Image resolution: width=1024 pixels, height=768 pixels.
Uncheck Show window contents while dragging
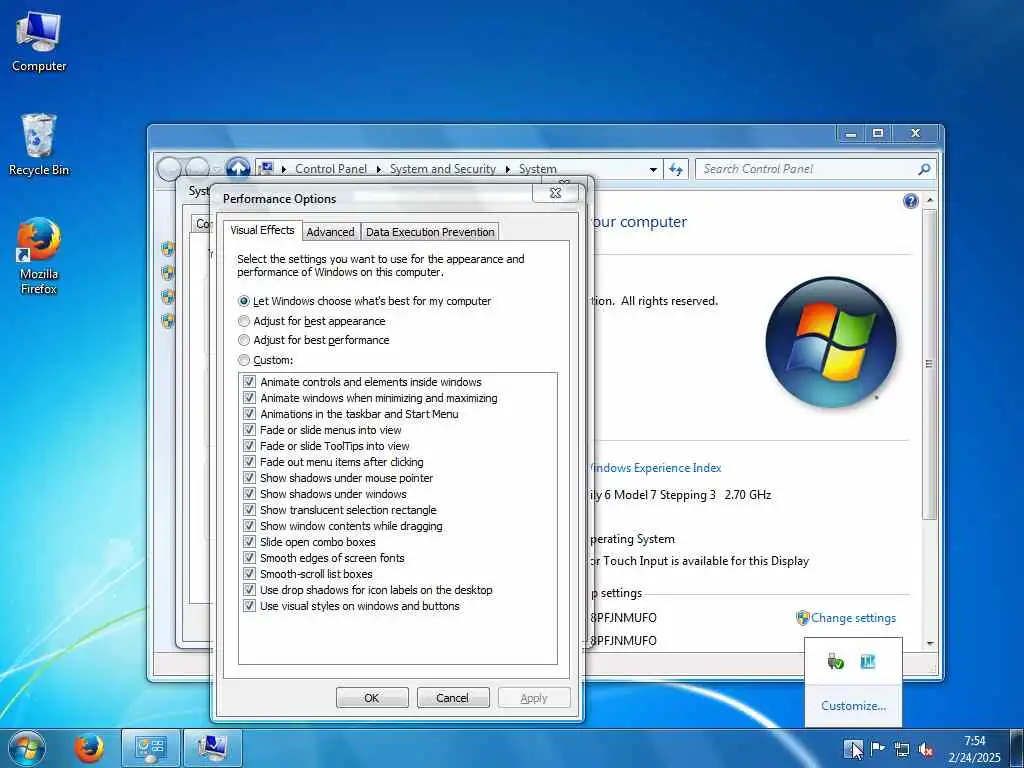click(x=249, y=526)
